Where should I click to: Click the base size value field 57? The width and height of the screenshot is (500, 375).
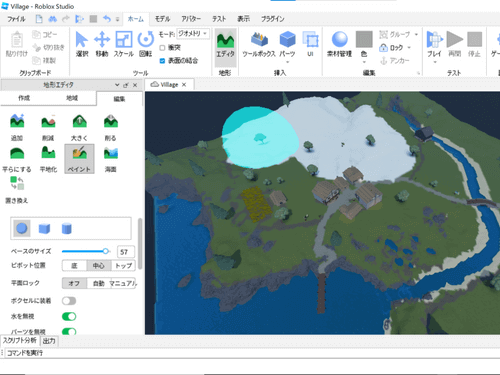pyautogui.click(x=126, y=252)
